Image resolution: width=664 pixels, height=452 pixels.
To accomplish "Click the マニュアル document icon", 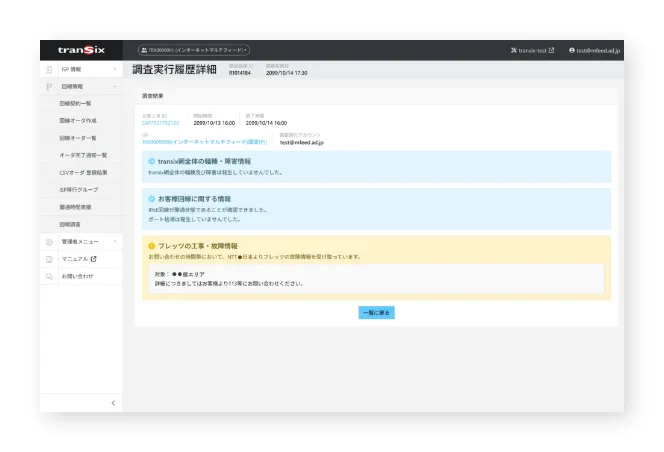I will click(x=49, y=259).
